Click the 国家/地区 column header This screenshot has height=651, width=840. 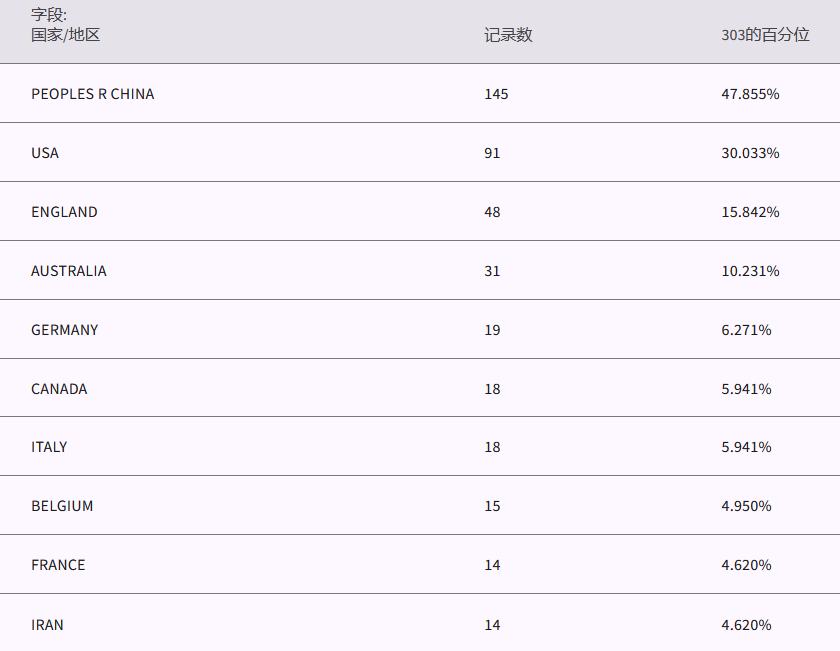[66, 35]
